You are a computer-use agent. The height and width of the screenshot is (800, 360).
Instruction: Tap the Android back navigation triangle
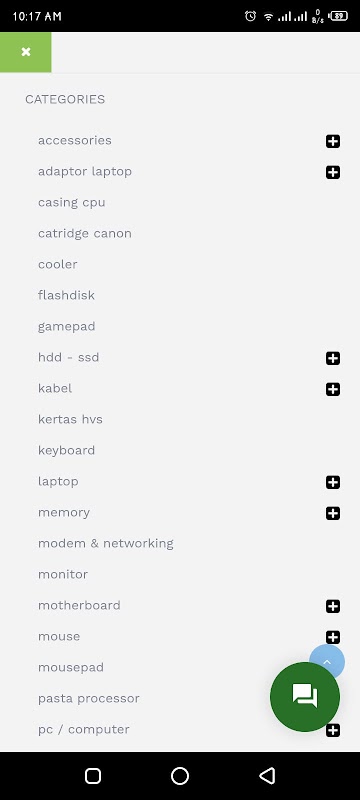coord(267,776)
